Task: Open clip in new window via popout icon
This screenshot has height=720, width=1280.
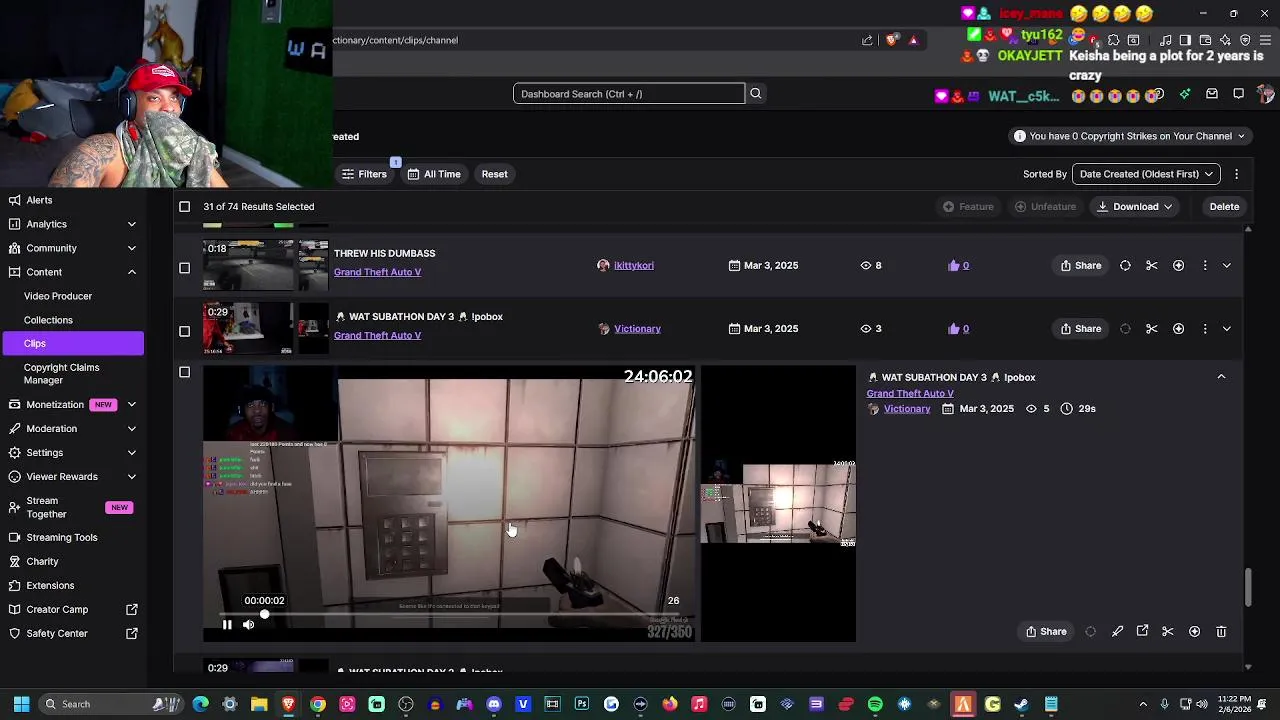Action: tap(1142, 631)
